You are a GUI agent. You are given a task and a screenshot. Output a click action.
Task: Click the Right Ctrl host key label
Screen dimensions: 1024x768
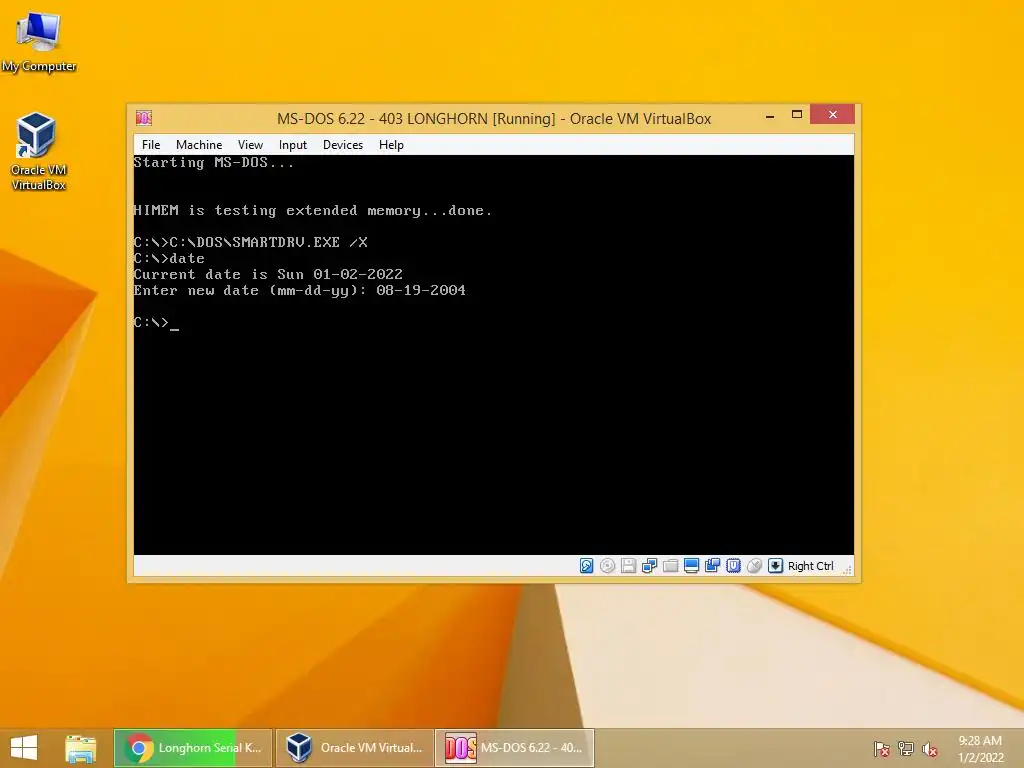point(810,566)
